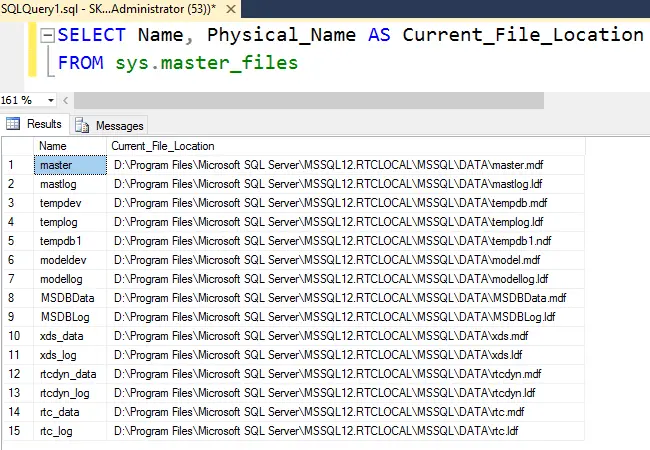Open the 161 % zoom dropdown
Screen dimensions: 650x450
[51, 100]
